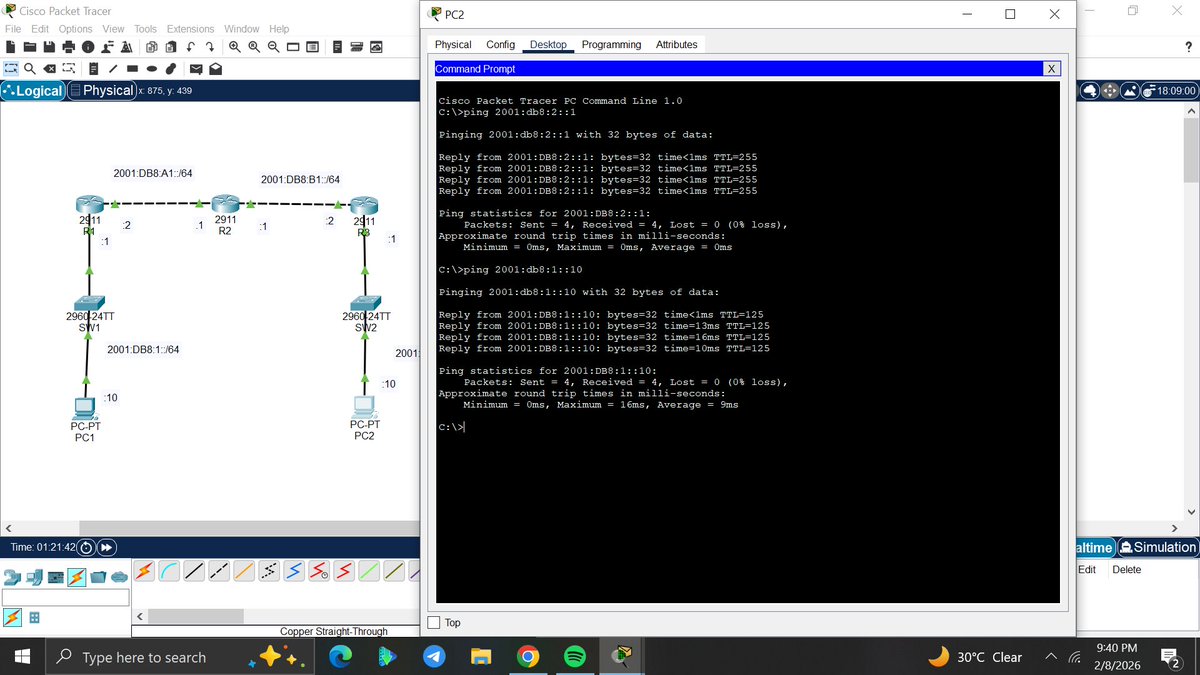The image size is (1200, 675).
Task: Click the Add Complex PDU open envelope icon
Action: point(215,69)
